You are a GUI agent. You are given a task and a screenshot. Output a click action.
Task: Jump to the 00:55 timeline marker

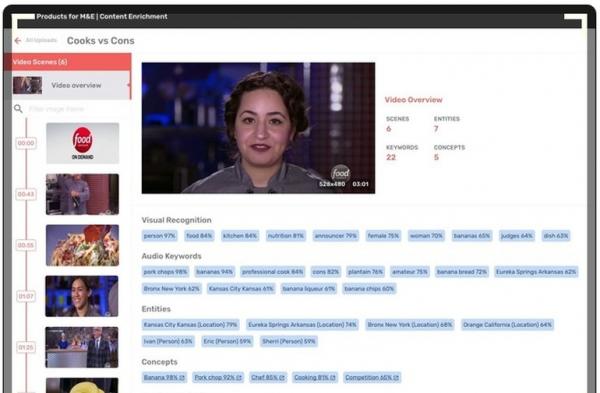26,245
